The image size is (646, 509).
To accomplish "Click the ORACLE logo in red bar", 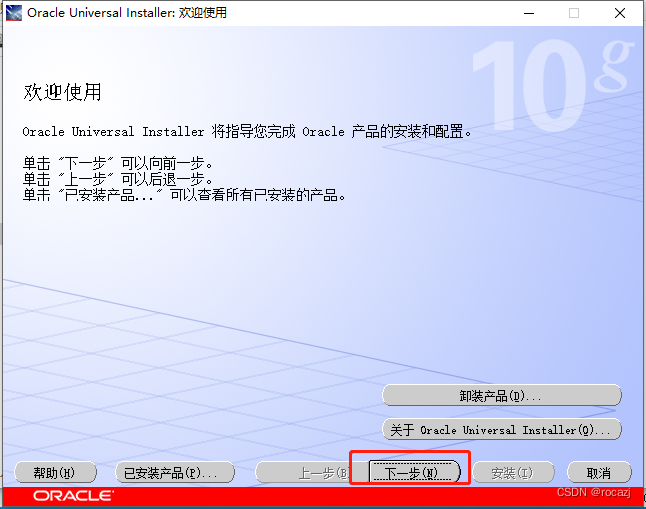I will 73,495.
